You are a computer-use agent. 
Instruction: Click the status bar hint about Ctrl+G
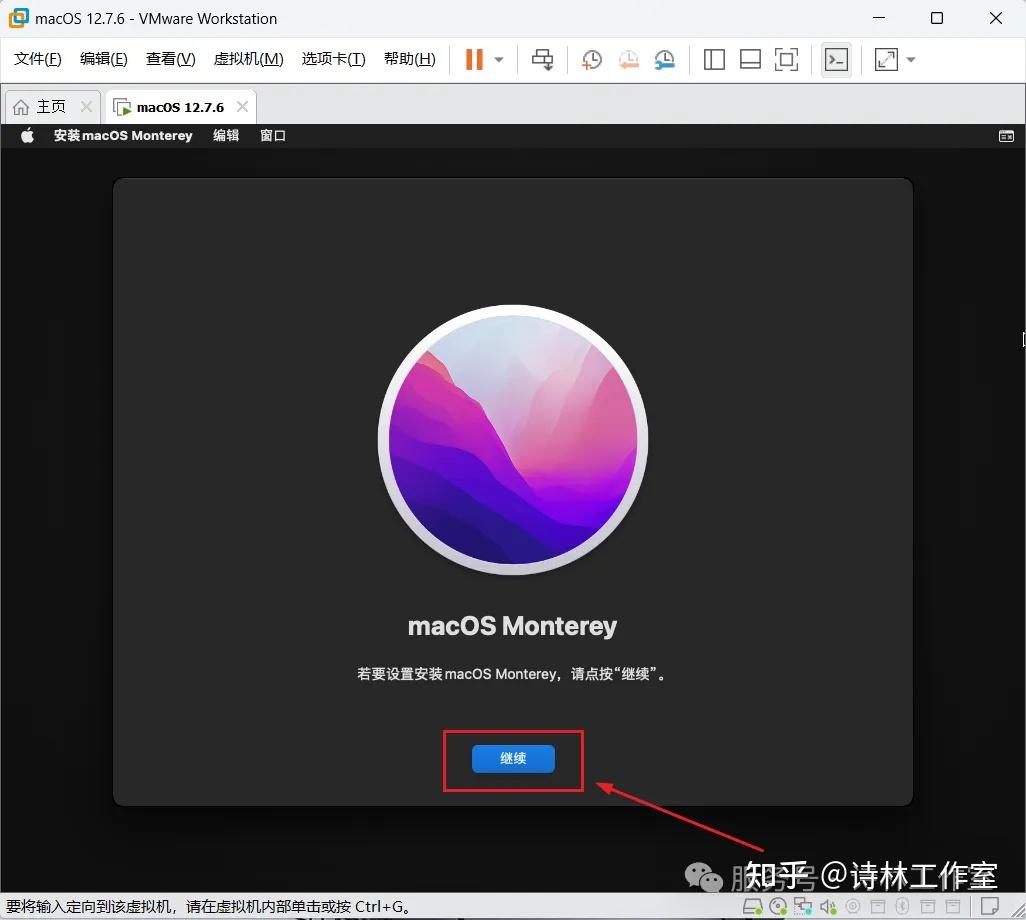(209, 907)
